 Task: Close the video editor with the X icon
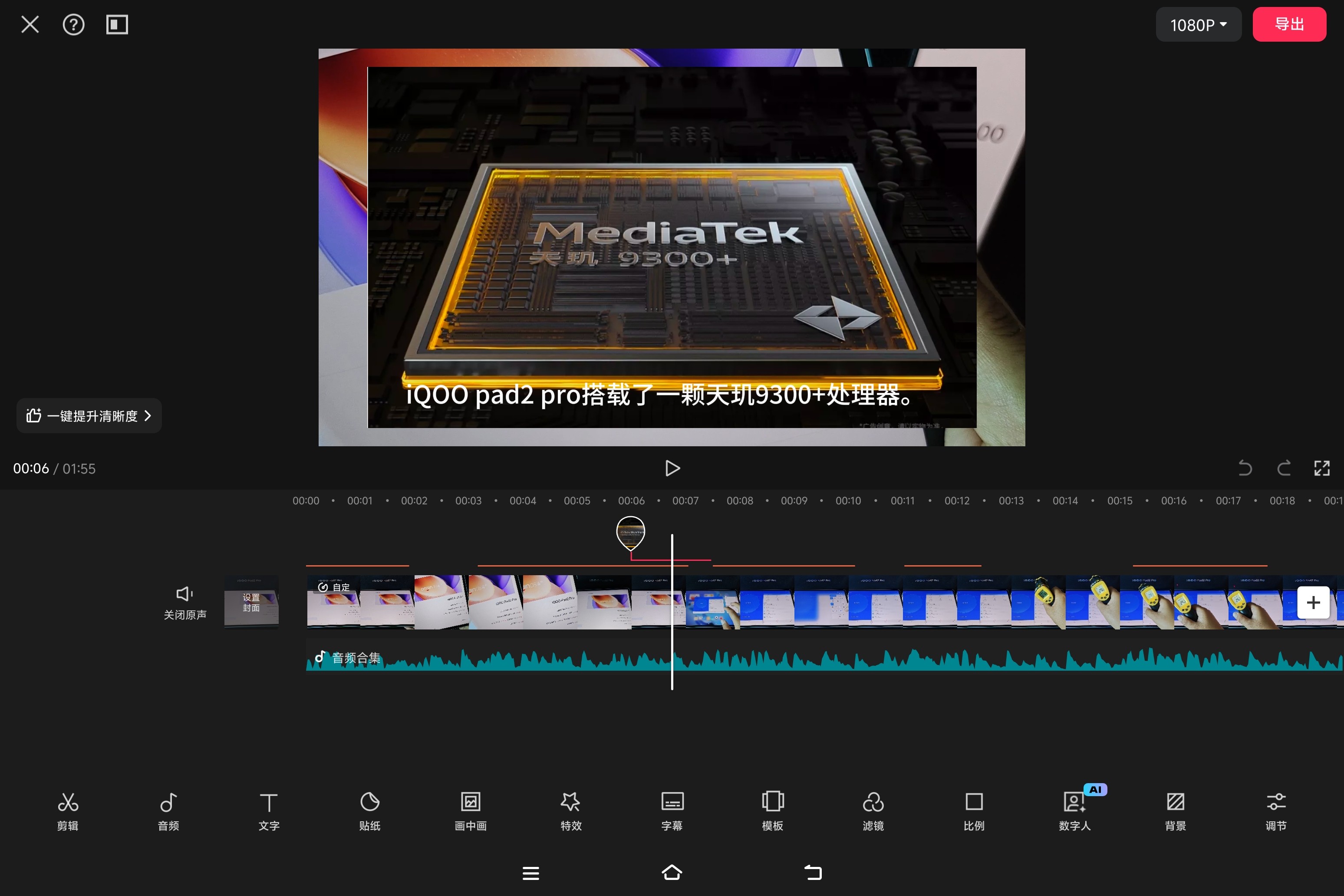point(30,25)
